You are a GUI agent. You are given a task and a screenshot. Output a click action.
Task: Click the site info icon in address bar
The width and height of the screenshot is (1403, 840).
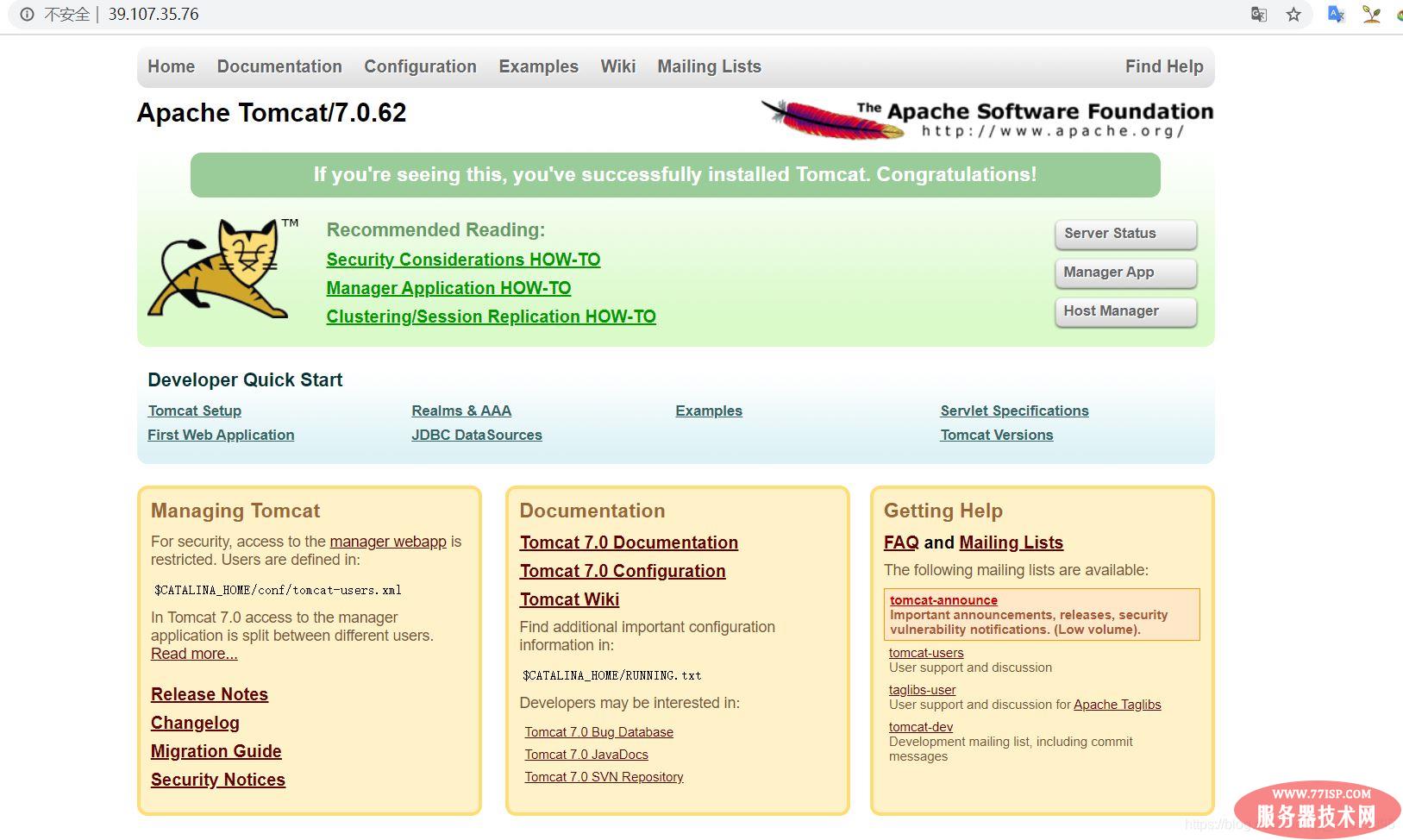coord(27,15)
